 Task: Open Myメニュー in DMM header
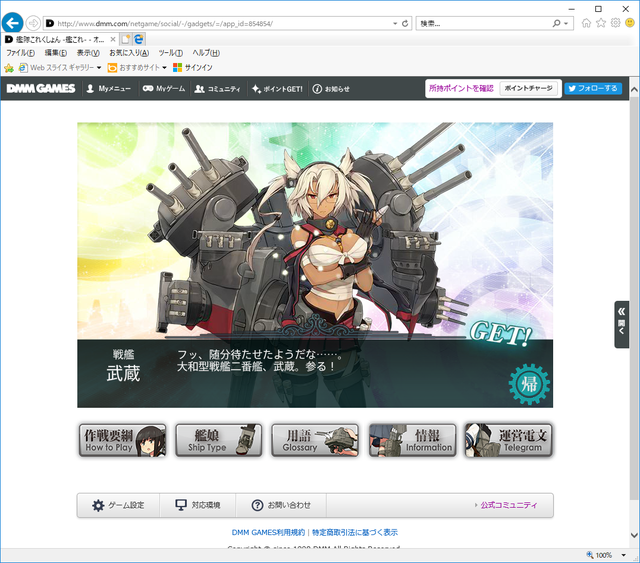coord(109,89)
